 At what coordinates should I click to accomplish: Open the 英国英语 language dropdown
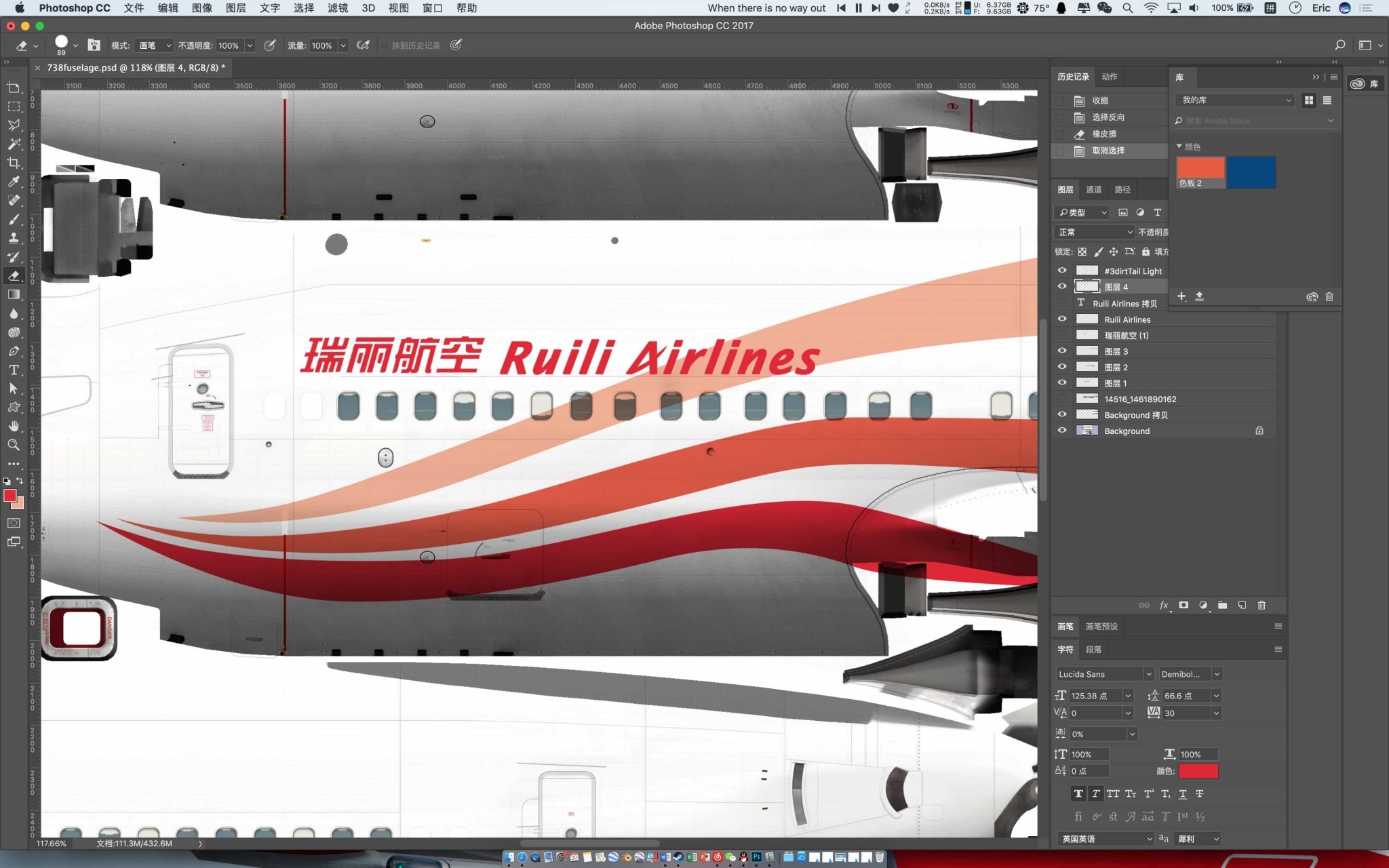coord(1105,839)
